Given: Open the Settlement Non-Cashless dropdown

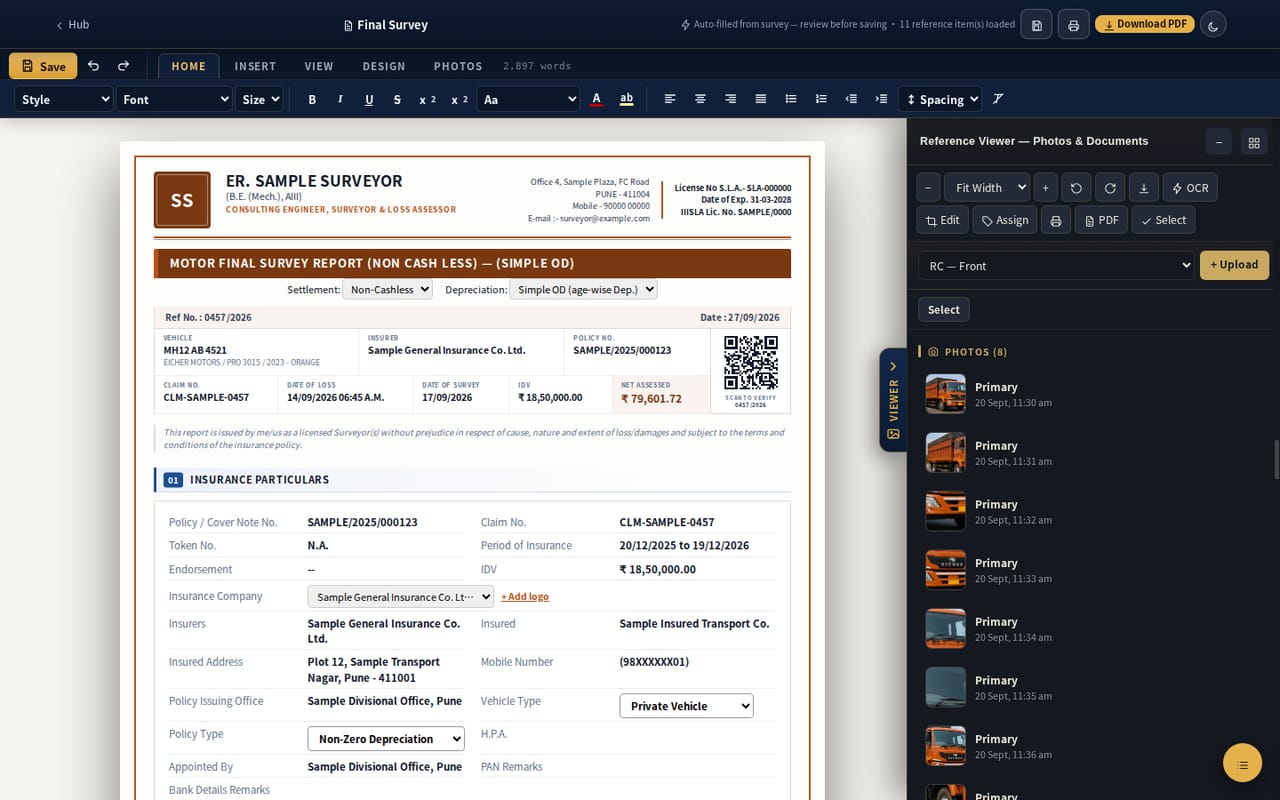Looking at the screenshot, I should click(387, 289).
